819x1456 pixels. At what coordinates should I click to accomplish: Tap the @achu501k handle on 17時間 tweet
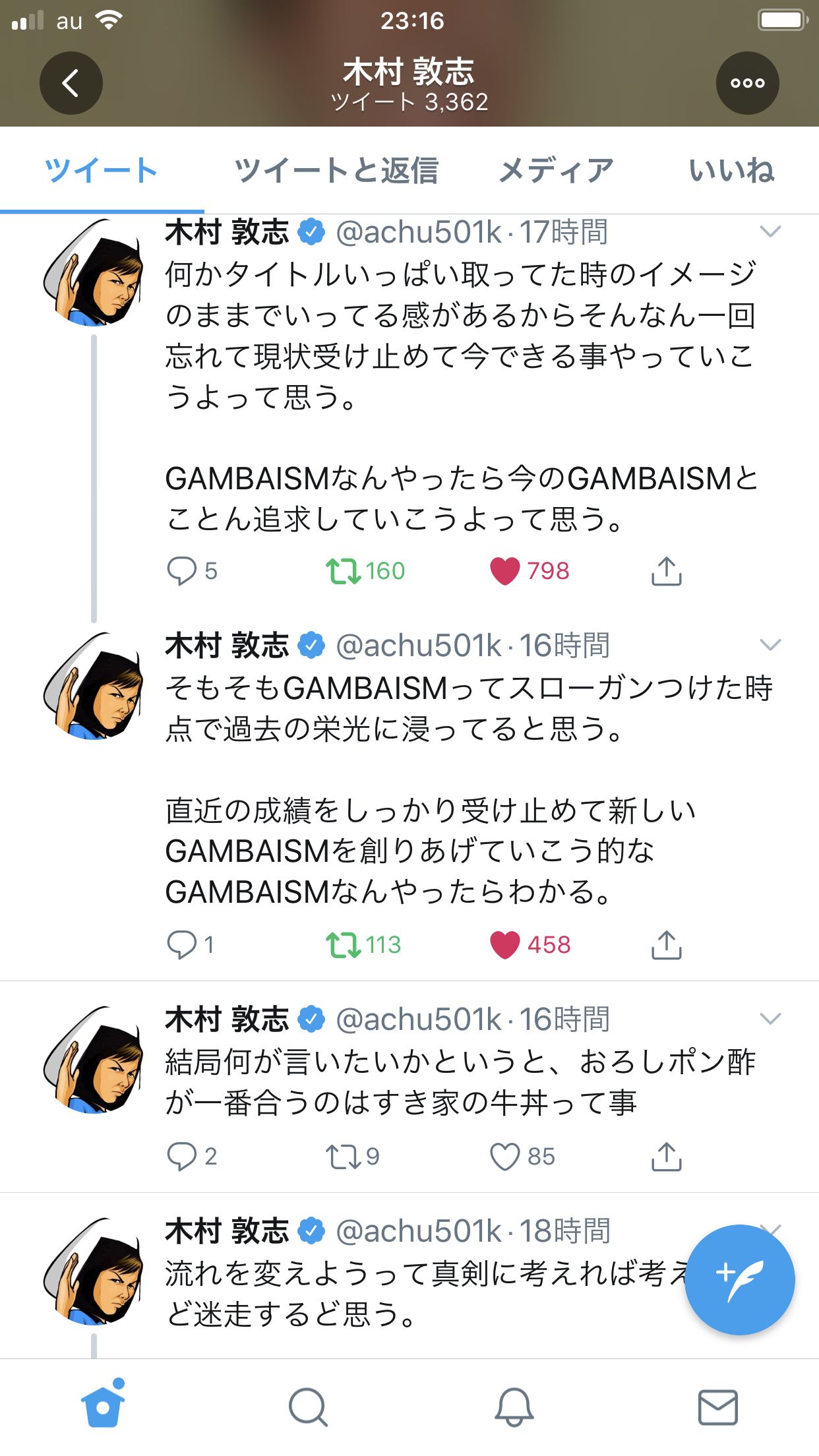(419, 232)
